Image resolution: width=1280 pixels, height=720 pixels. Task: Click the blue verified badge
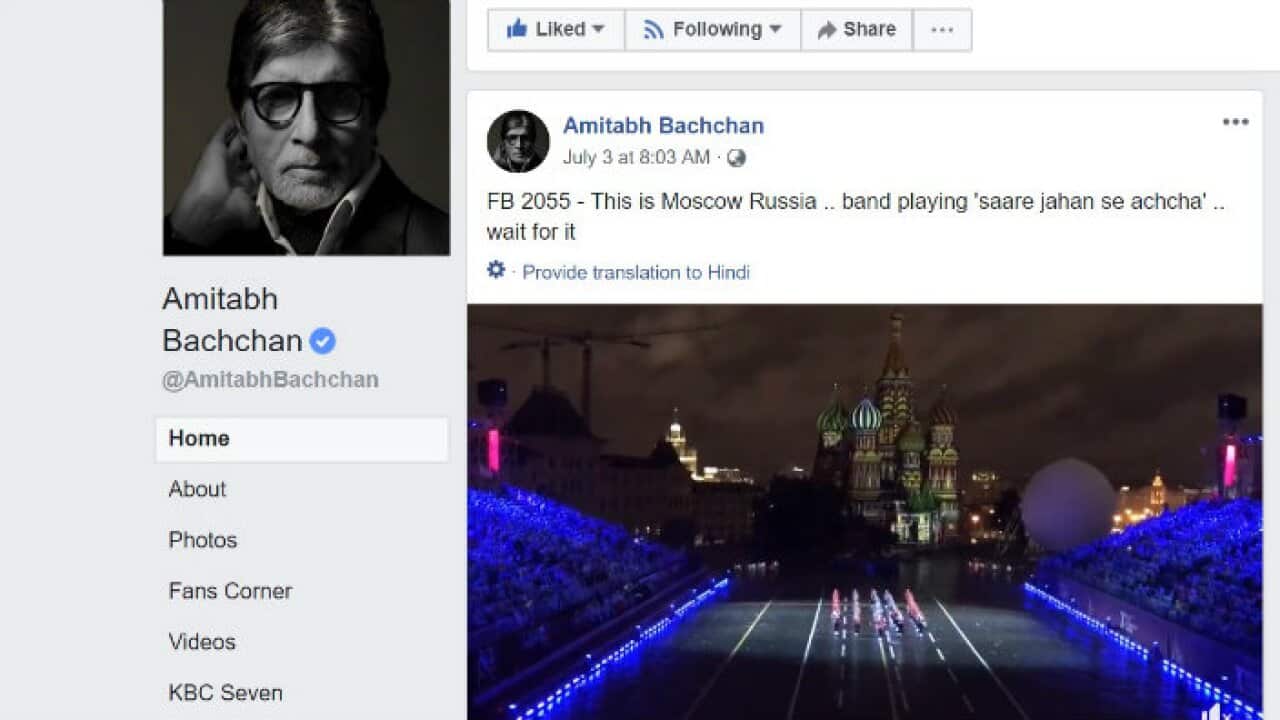(x=322, y=341)
